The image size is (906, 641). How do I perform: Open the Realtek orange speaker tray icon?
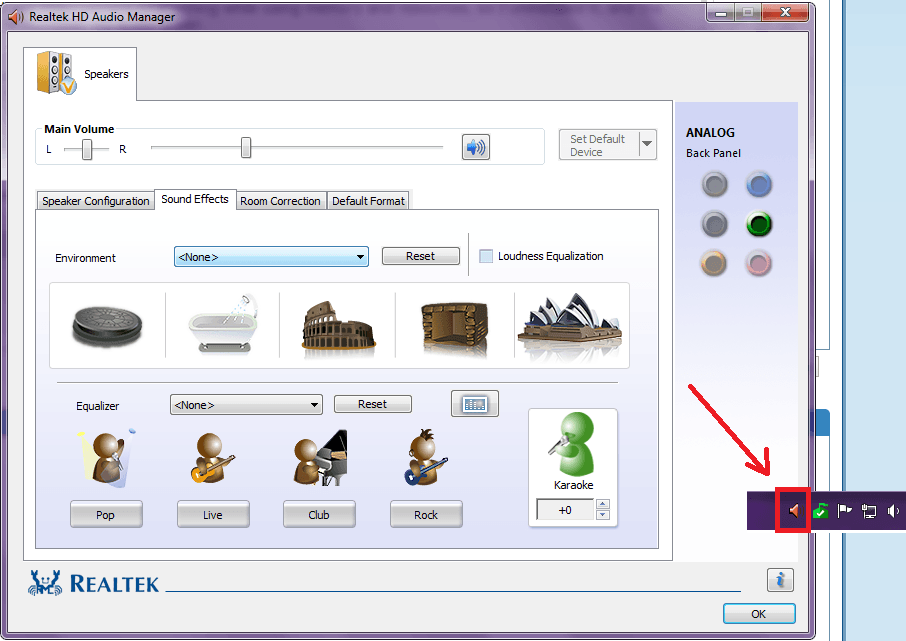[794, 510]
